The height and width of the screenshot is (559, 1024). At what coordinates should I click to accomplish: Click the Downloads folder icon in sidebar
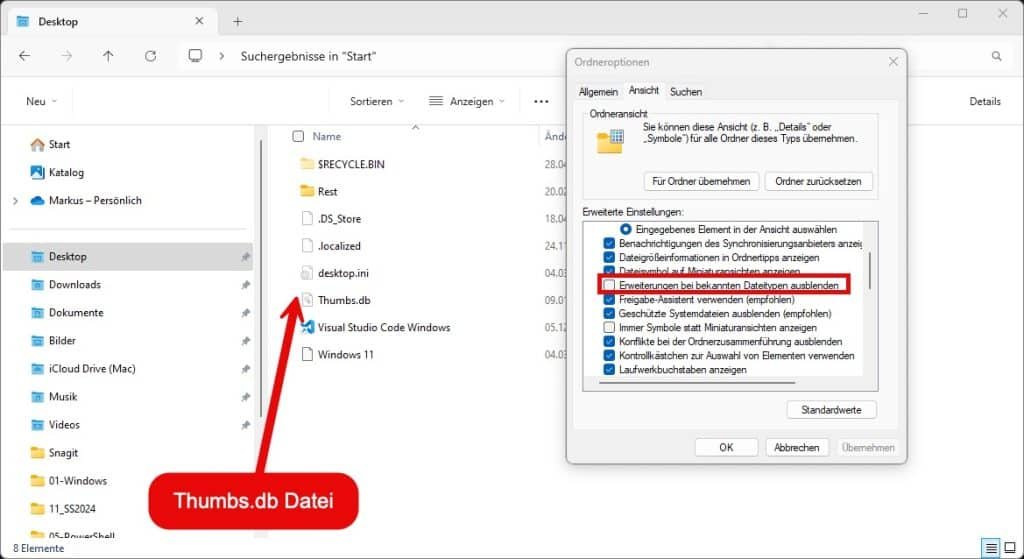click(37, 285)
